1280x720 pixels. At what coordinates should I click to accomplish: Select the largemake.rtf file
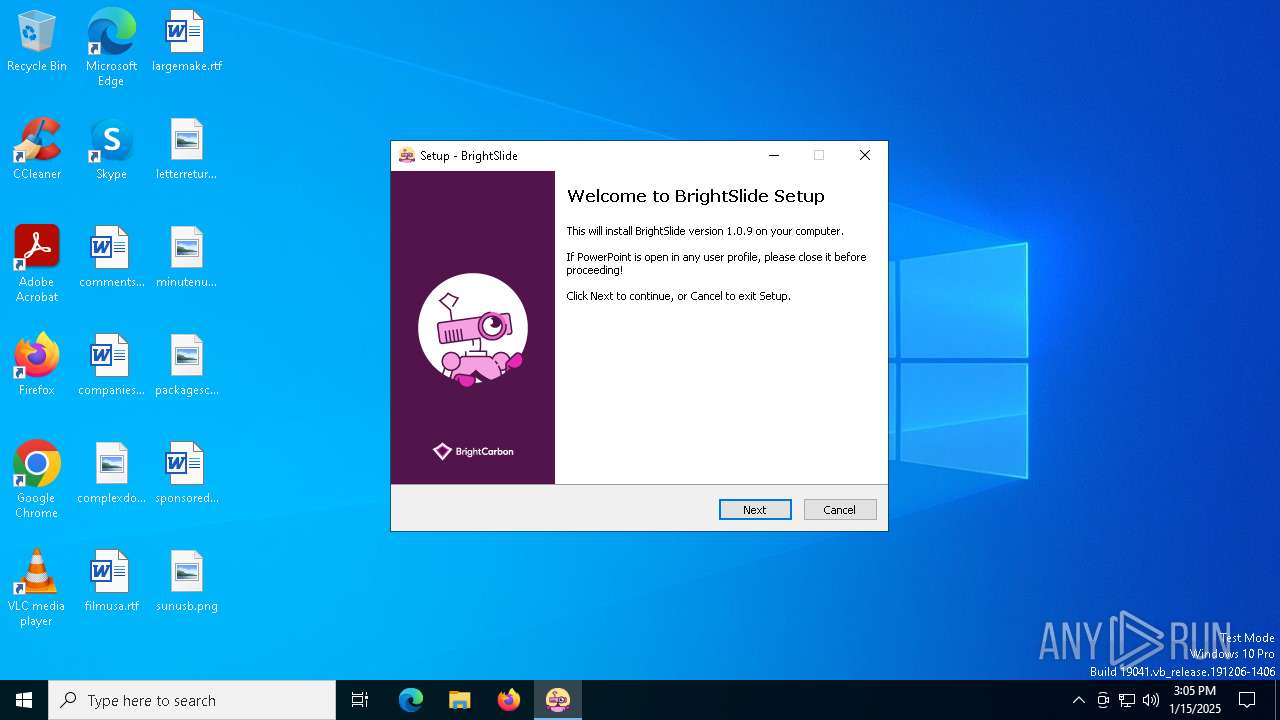coord(187,42)
